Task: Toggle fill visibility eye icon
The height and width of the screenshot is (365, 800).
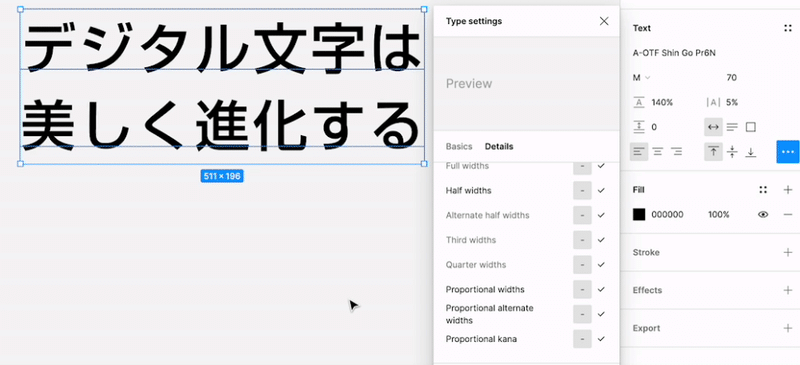Action: coord(763,214)
